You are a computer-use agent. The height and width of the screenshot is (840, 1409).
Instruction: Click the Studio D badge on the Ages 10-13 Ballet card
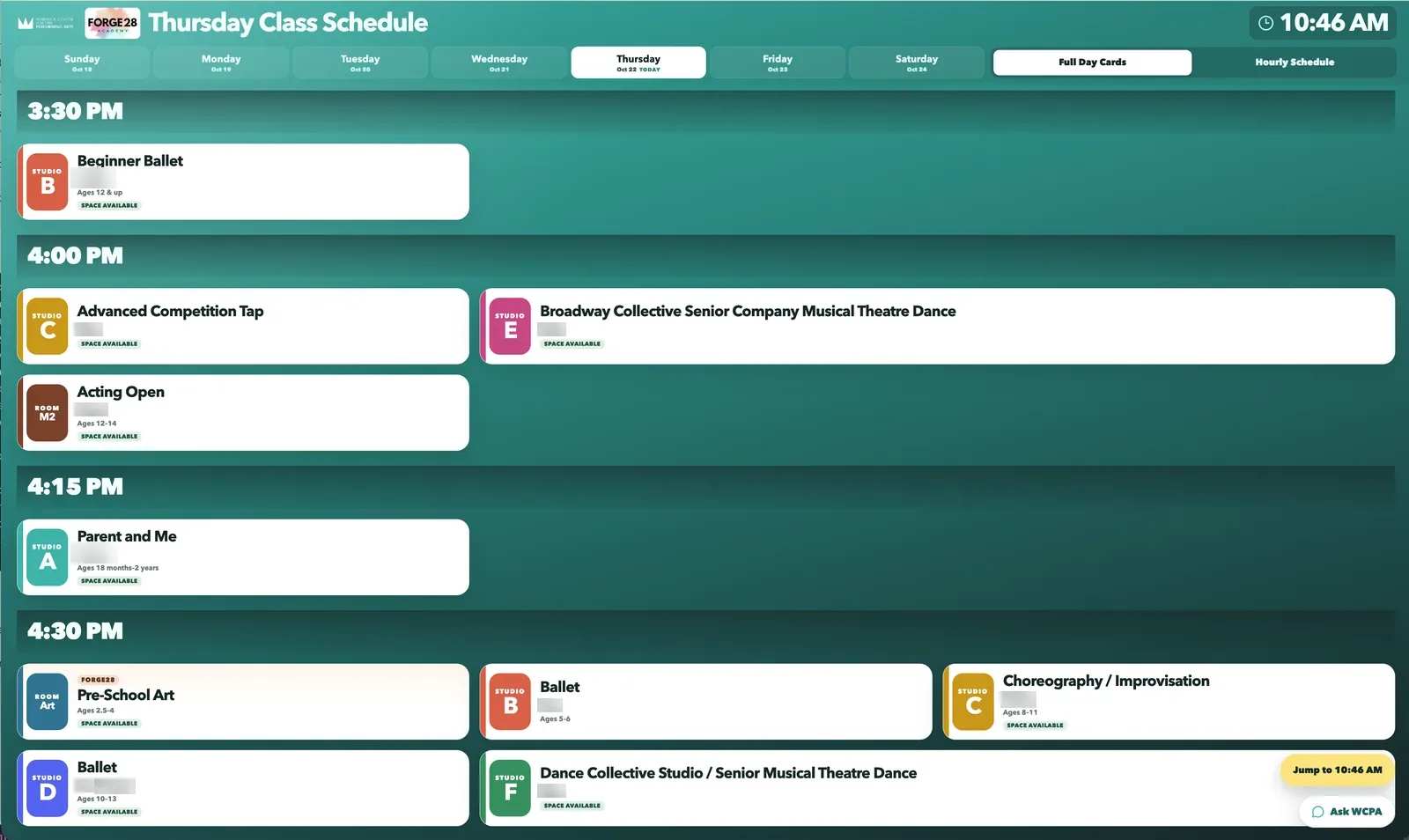48,788
